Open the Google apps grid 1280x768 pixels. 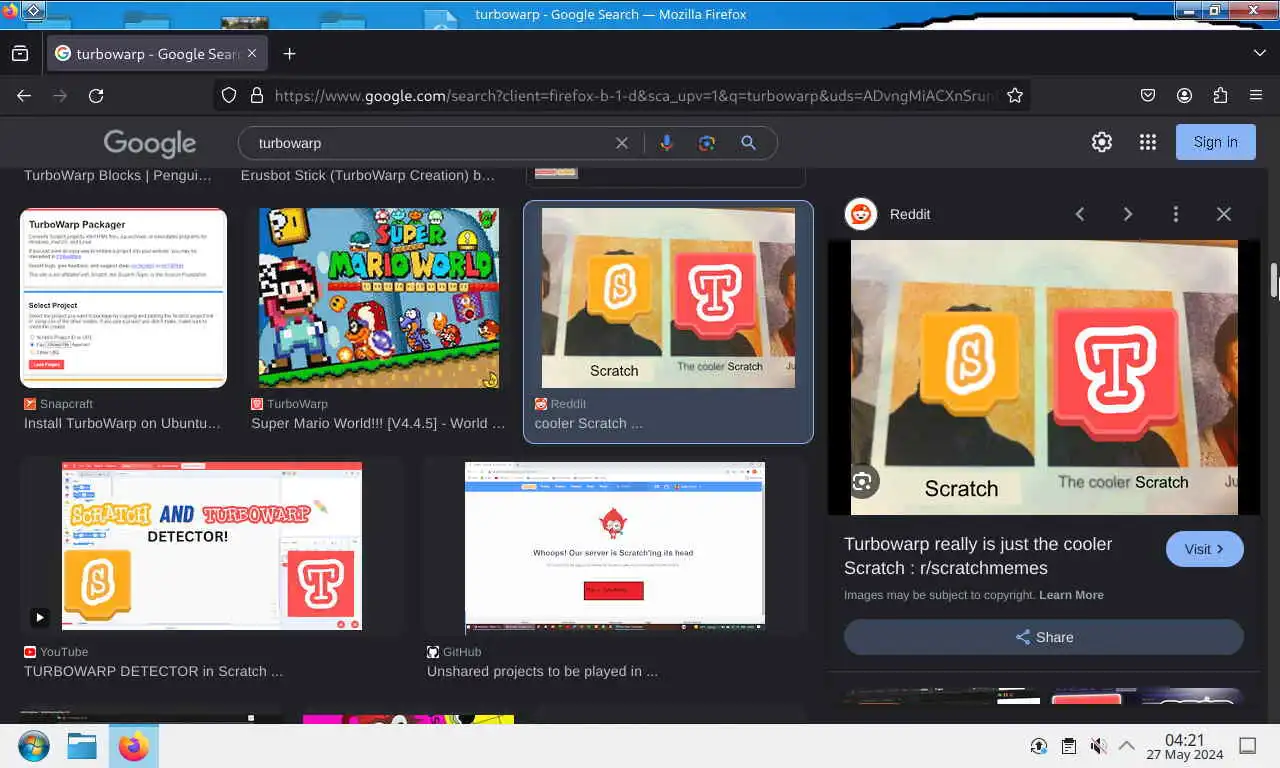[x=1148, y=142]
